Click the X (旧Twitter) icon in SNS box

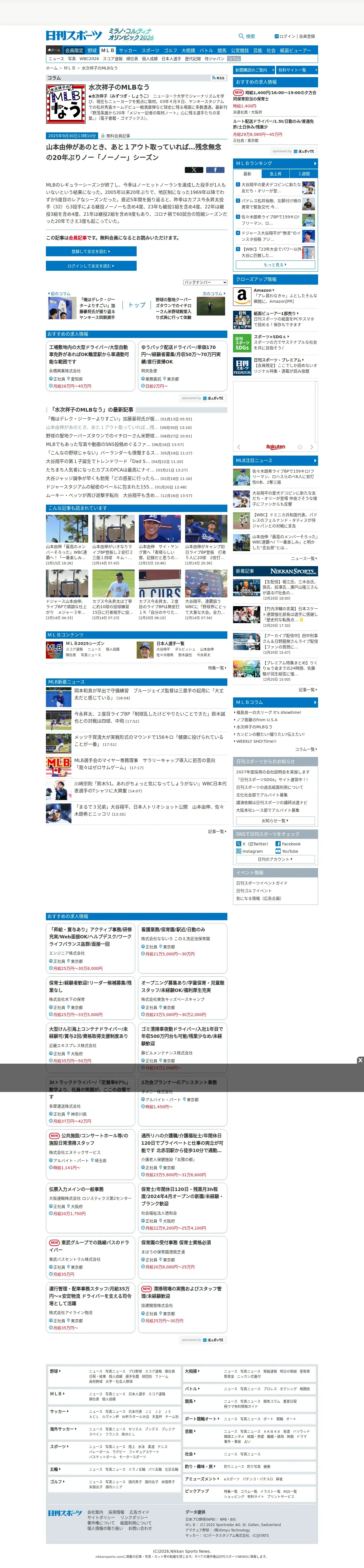click(x=239, y=844)
